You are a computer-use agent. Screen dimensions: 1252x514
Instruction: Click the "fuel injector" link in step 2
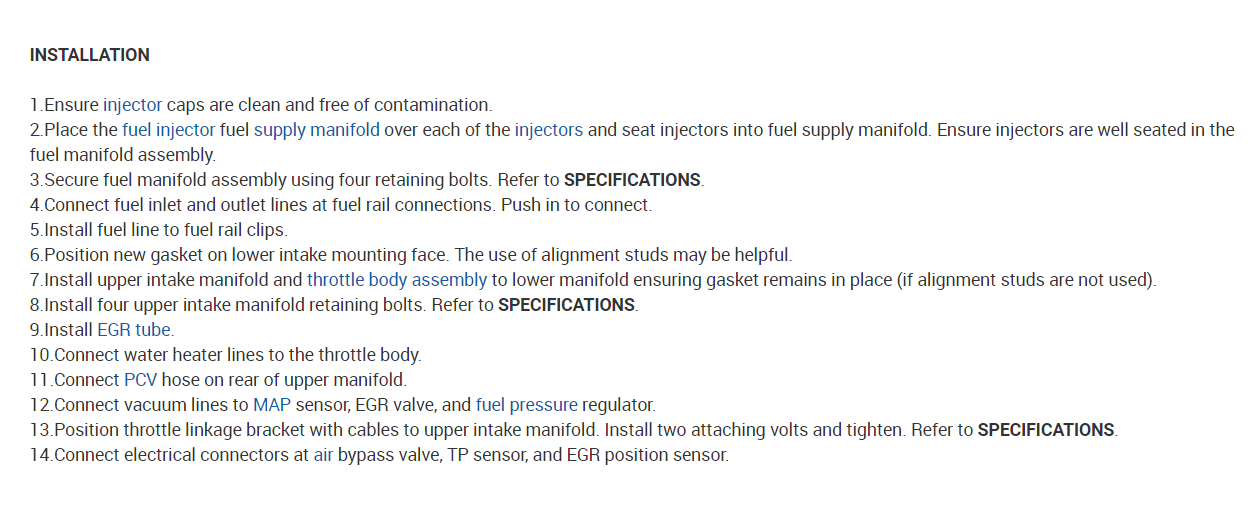[x=168, y=130]
